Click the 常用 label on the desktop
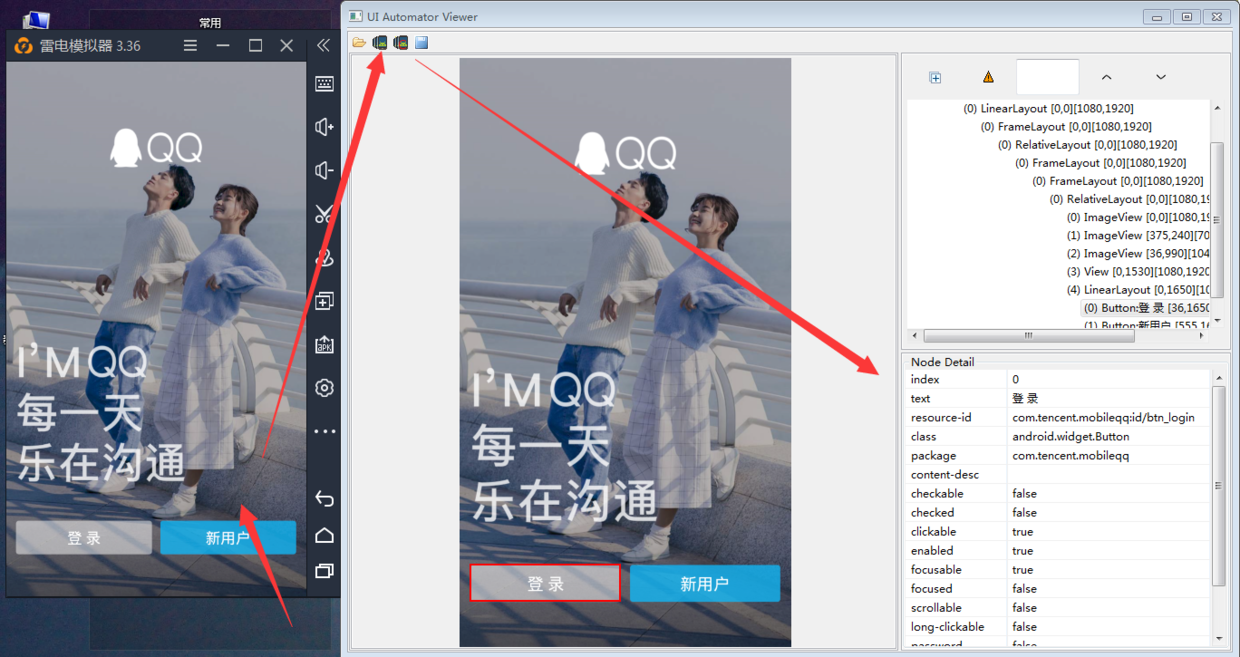The height and width of the screenshot is (657, 1240). 210,22
